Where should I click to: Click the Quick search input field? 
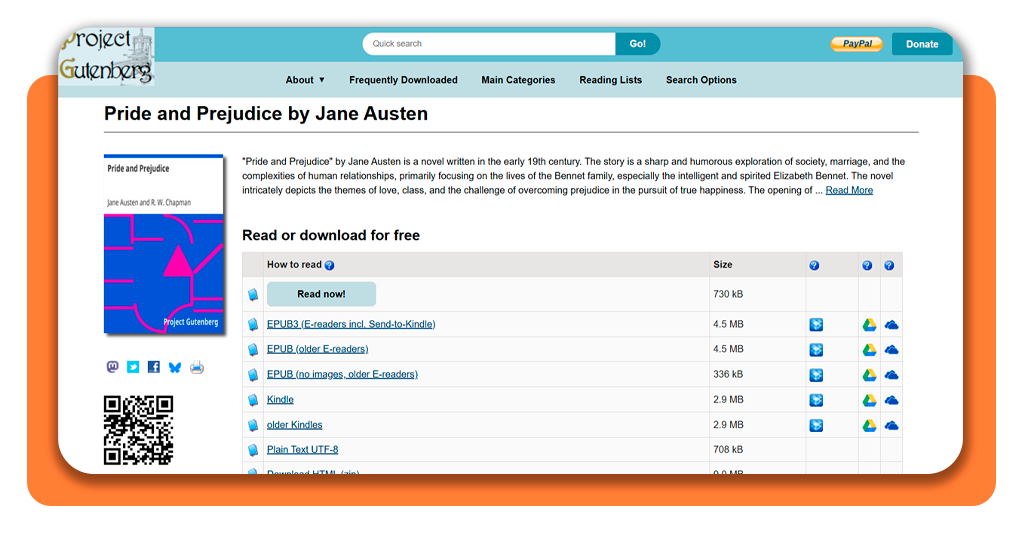488,44
